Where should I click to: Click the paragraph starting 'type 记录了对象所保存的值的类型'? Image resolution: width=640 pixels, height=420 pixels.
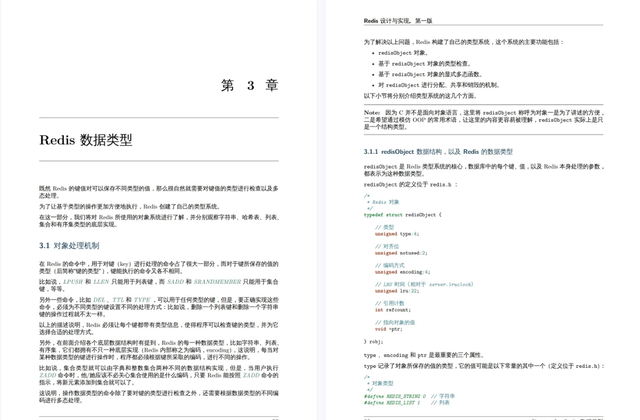coord(484,366)
